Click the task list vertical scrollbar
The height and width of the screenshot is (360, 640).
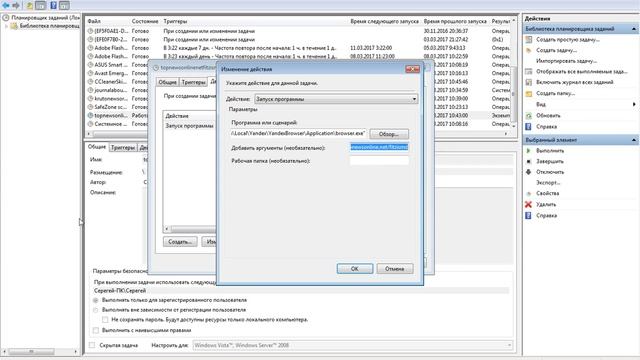513,73
